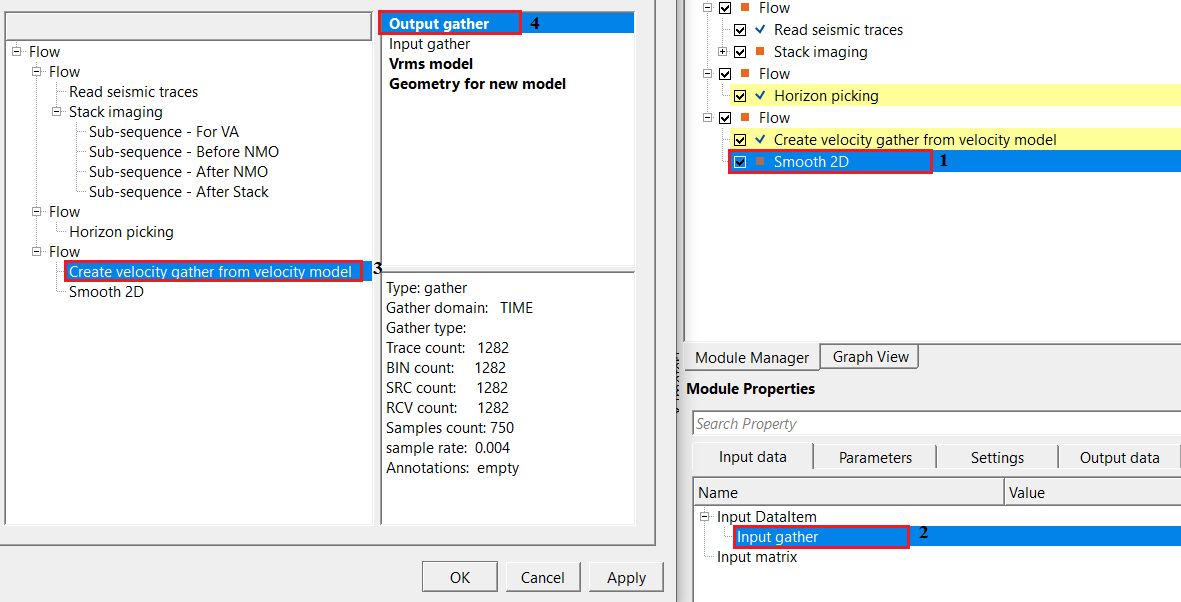This screenshot has height=602, width=1181.
Task: Select Input gather in the dialog item list
Action: [x=429, y=44]
